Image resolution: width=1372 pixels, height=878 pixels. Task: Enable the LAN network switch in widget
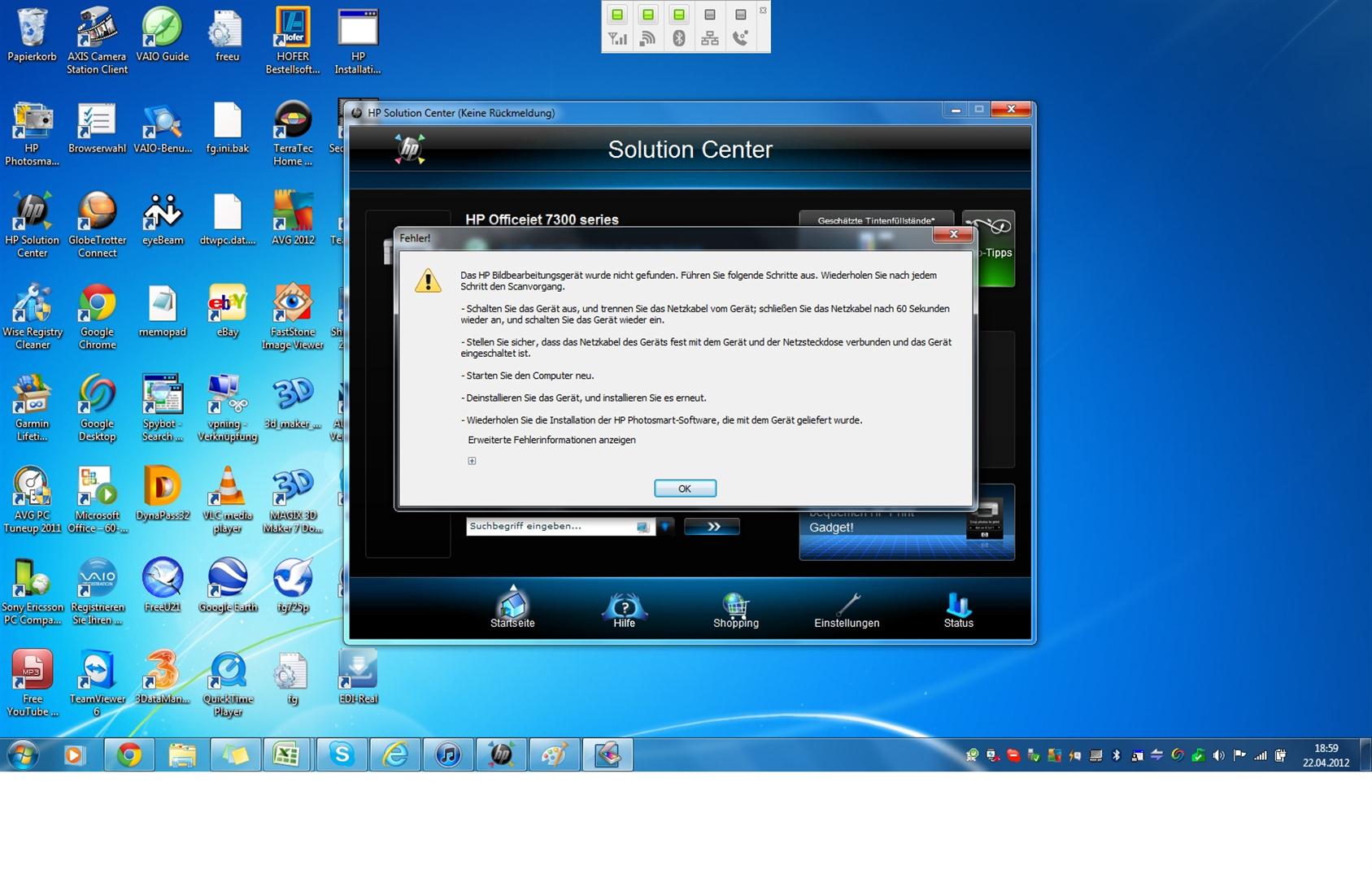coord(710,15)
